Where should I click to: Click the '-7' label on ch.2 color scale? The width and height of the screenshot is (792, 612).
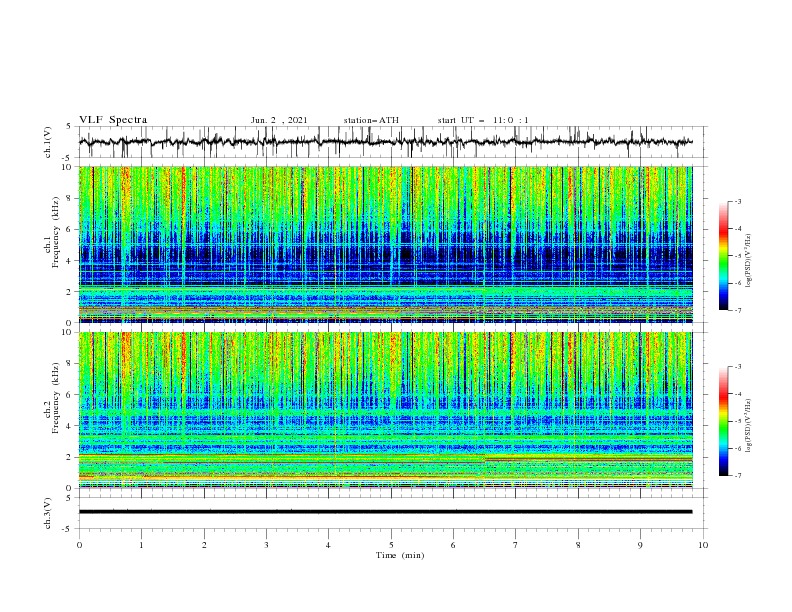(x=737, y=475)
